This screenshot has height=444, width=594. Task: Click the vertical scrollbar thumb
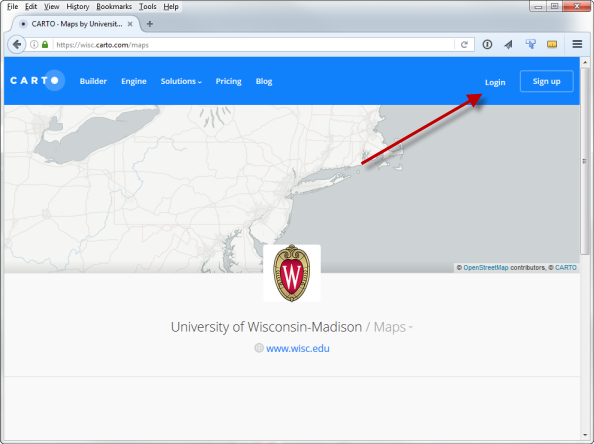(x=585, y=161)
